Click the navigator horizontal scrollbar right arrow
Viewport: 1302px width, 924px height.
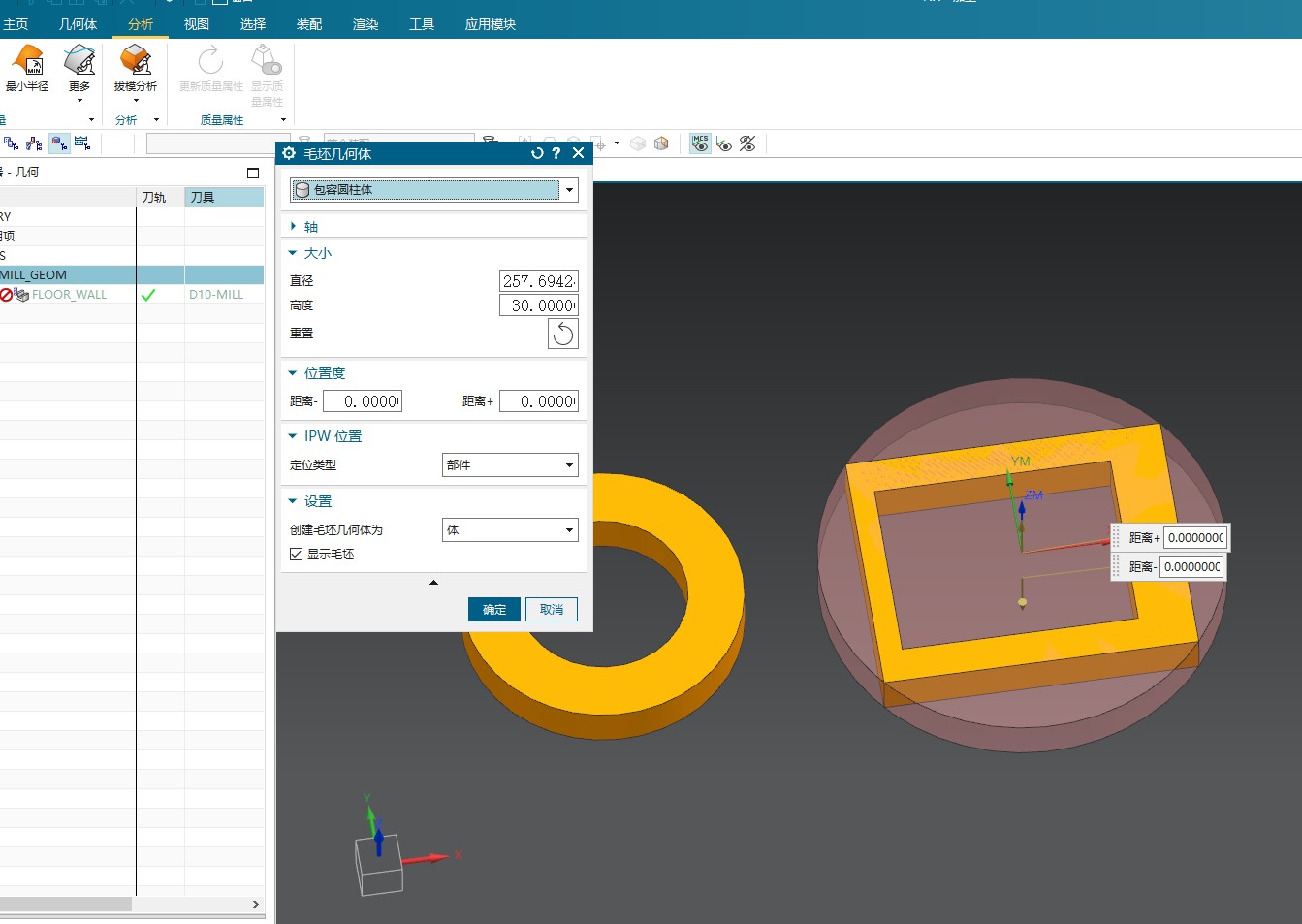point(255,904)
